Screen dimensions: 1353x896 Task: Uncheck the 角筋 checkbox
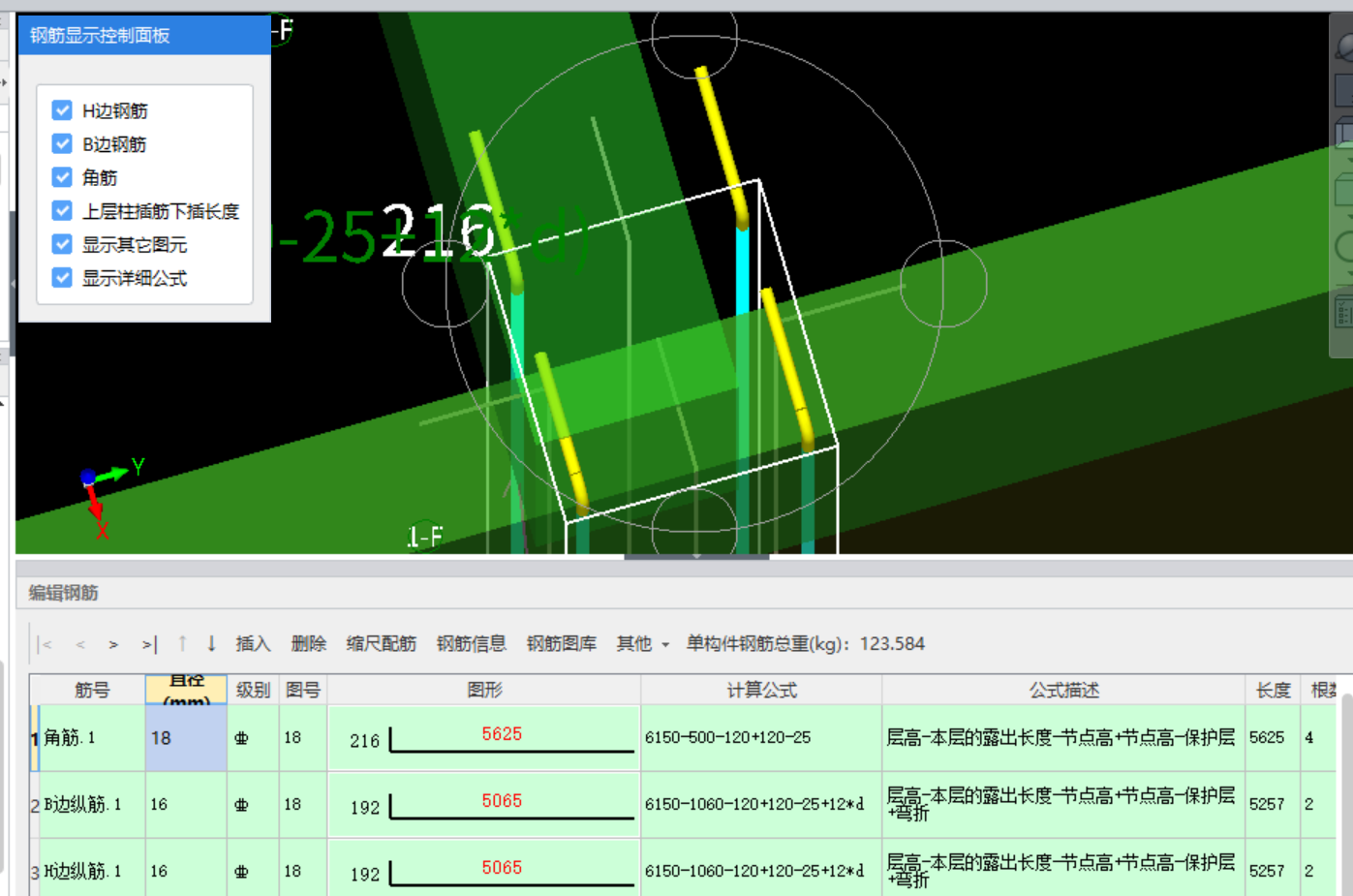point(62,177)
